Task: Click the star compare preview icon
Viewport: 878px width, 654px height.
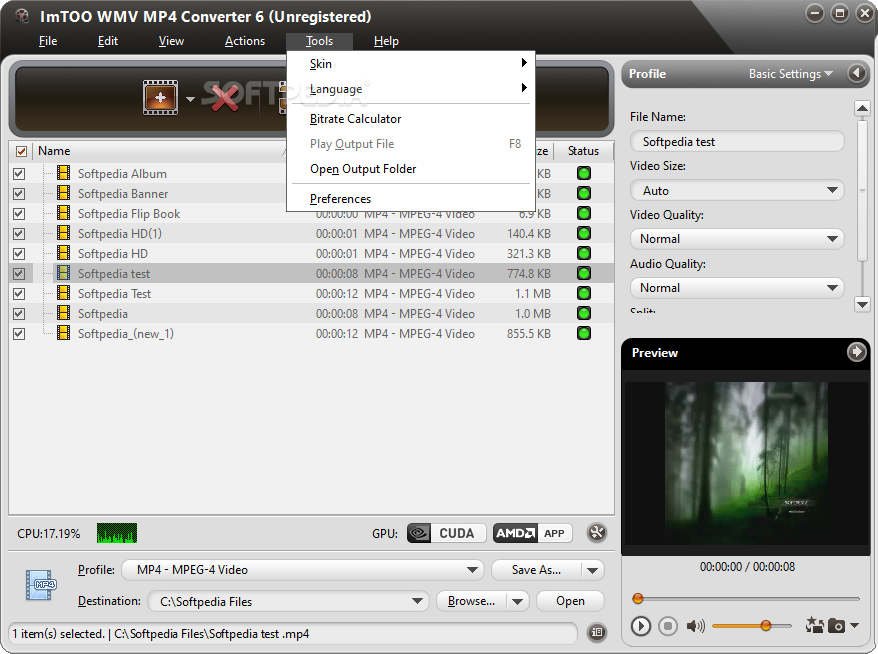Action: [814, 625]
